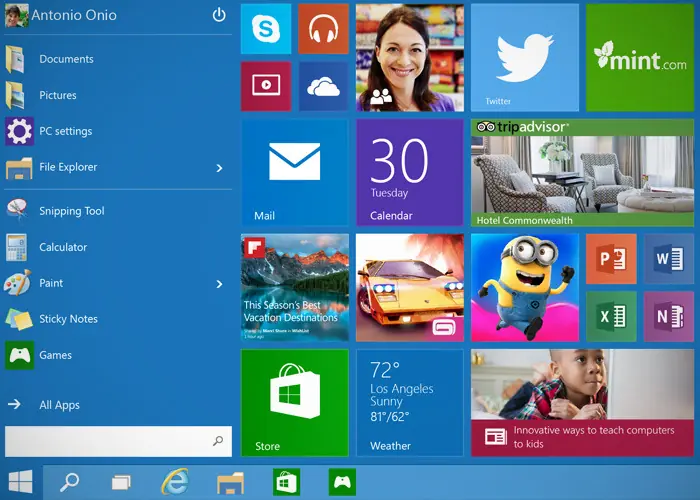Open the People tile with woman photo
This screenshot has width=700, height=500.
click(x=410, y=58)
